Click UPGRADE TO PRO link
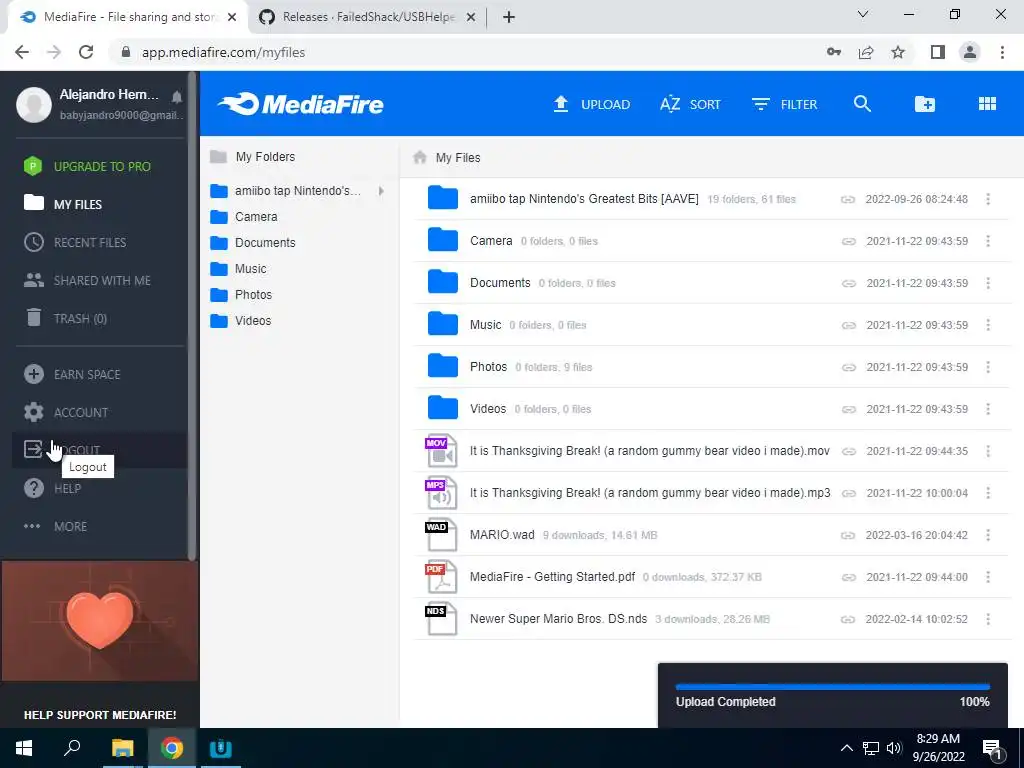This screenshot has height=768, width=1024. coord(87,167)
